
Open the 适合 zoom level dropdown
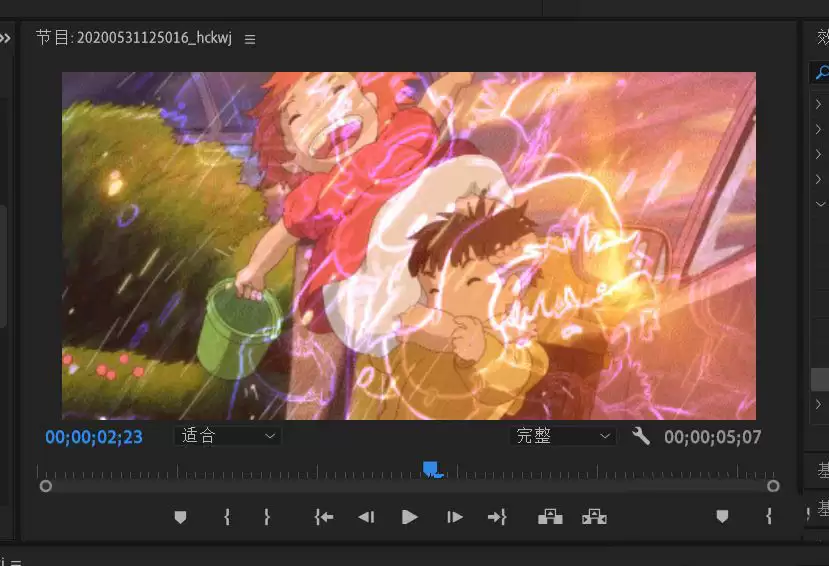pos(228,436)
